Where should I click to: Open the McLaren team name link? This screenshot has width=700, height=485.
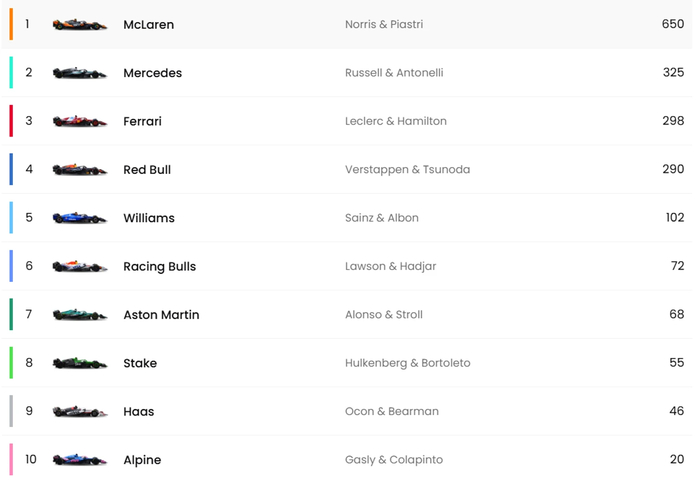point(148,24)
